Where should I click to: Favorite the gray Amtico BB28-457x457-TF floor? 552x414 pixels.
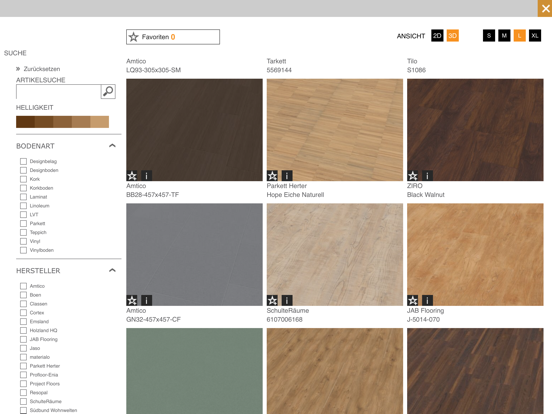click(x=132, y=300)
